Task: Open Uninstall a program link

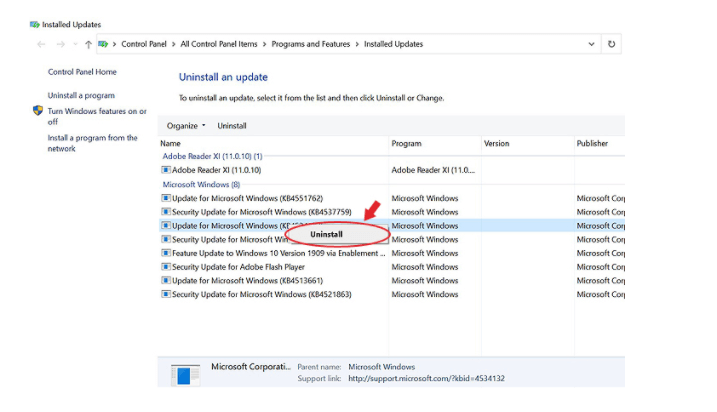Action: pos(81,95)
